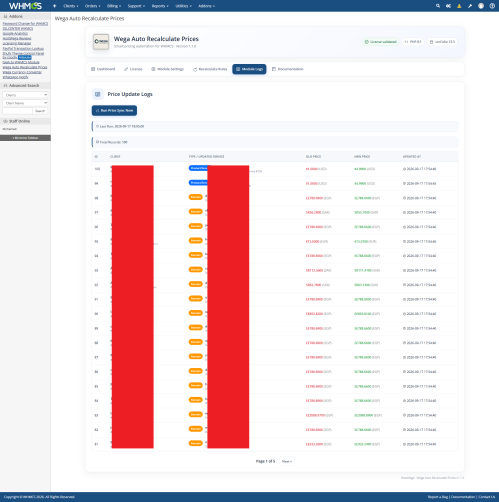Open the Billing menu

114,6
